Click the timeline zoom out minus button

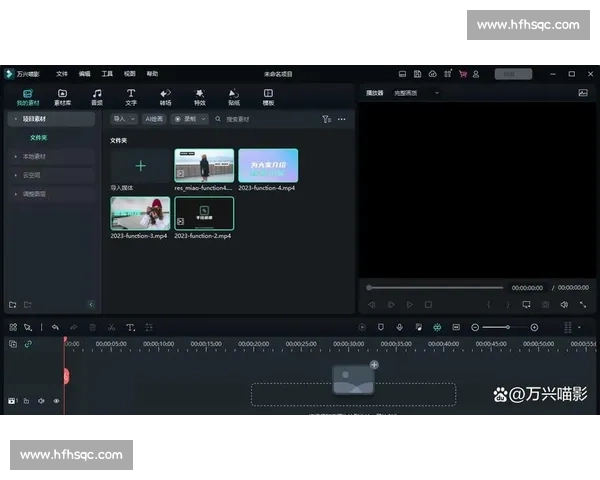tap(475, 327)
